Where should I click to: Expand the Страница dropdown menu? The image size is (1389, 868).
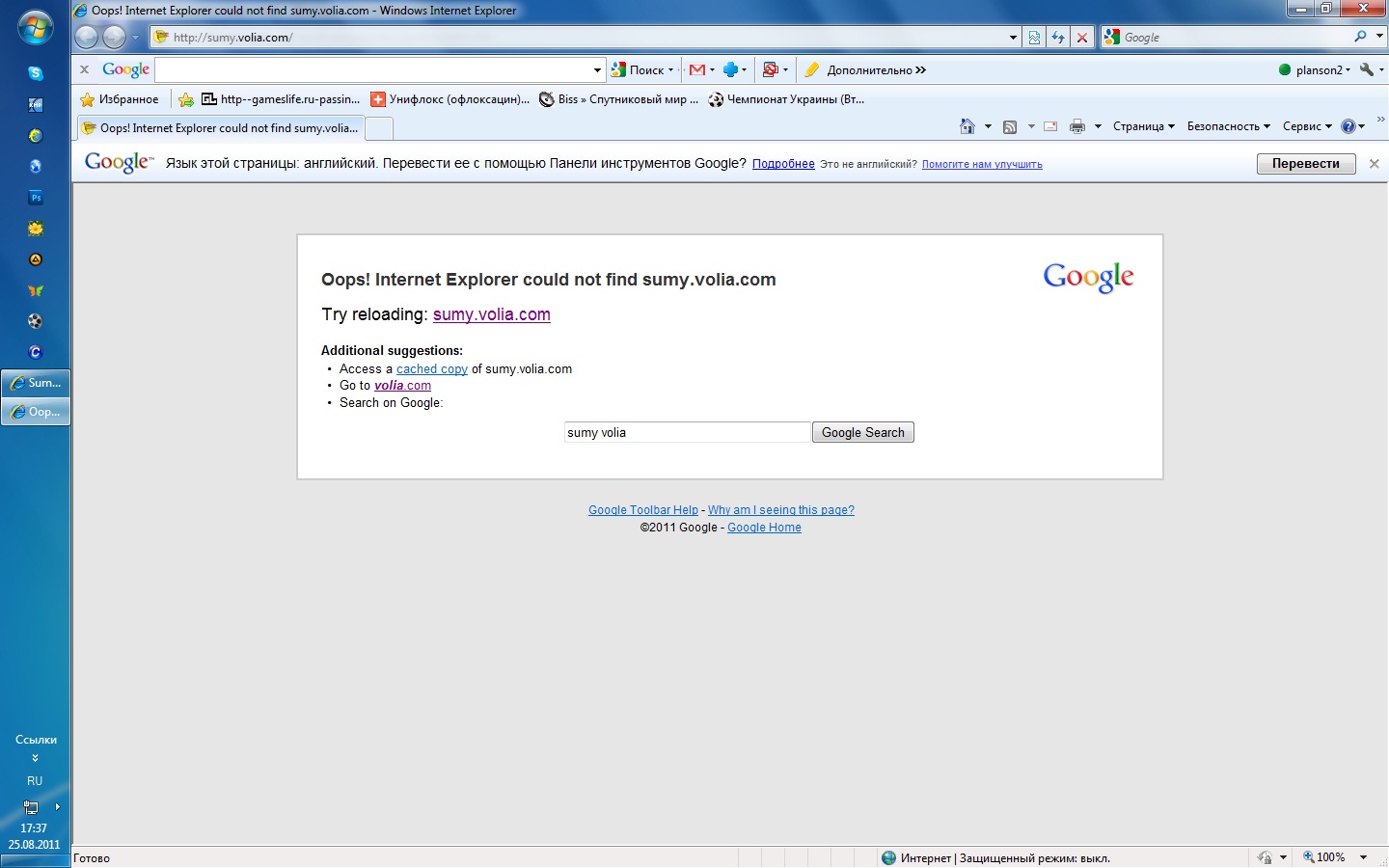click(1143, 126)
